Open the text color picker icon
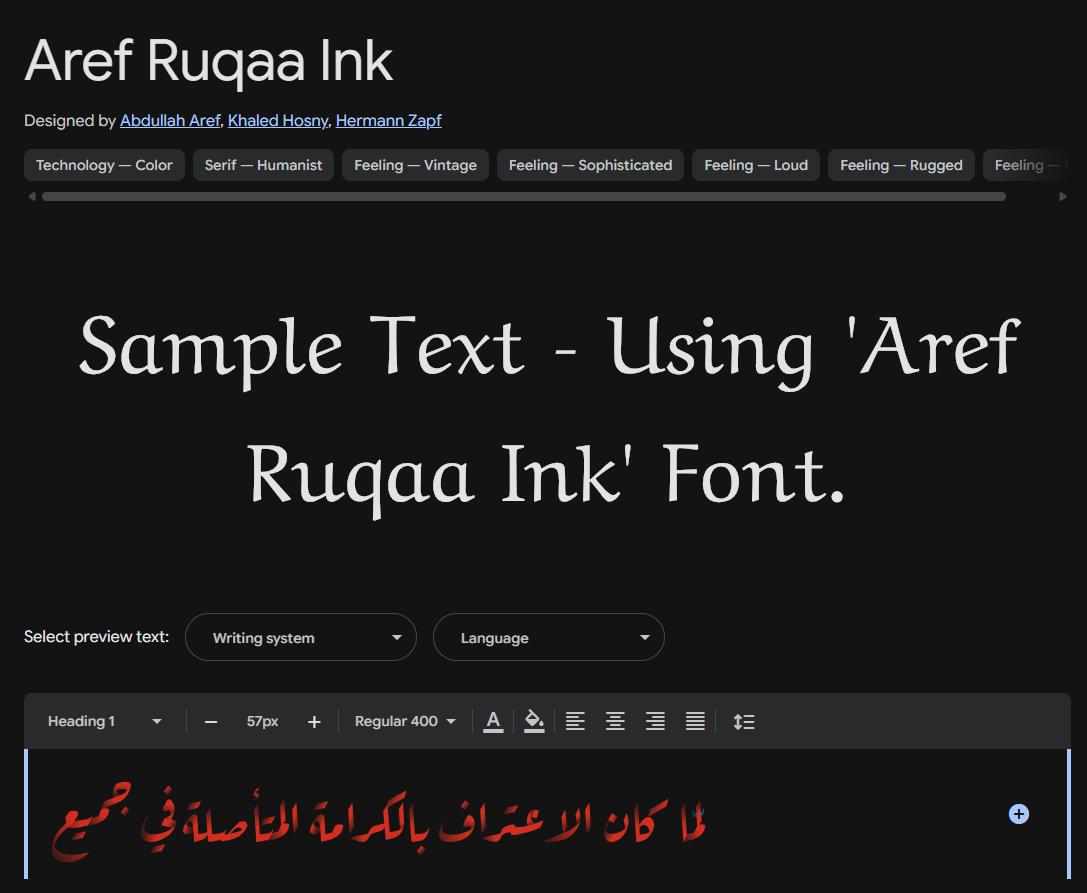 pos(493,721)
